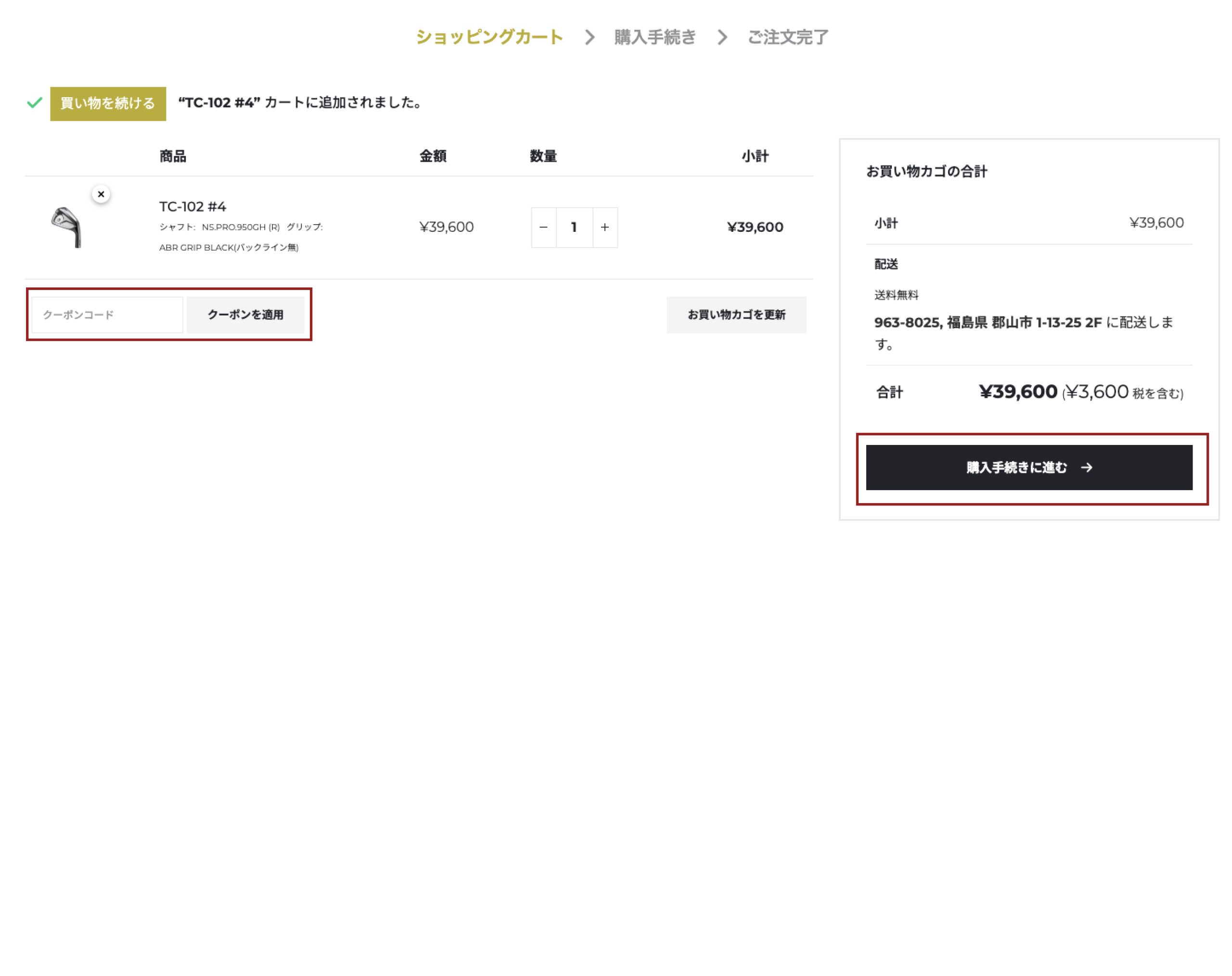This screenshot has width=1232, height=976.
Task: Click the green checkmark success icon
Action: click(x=35, y=103)
